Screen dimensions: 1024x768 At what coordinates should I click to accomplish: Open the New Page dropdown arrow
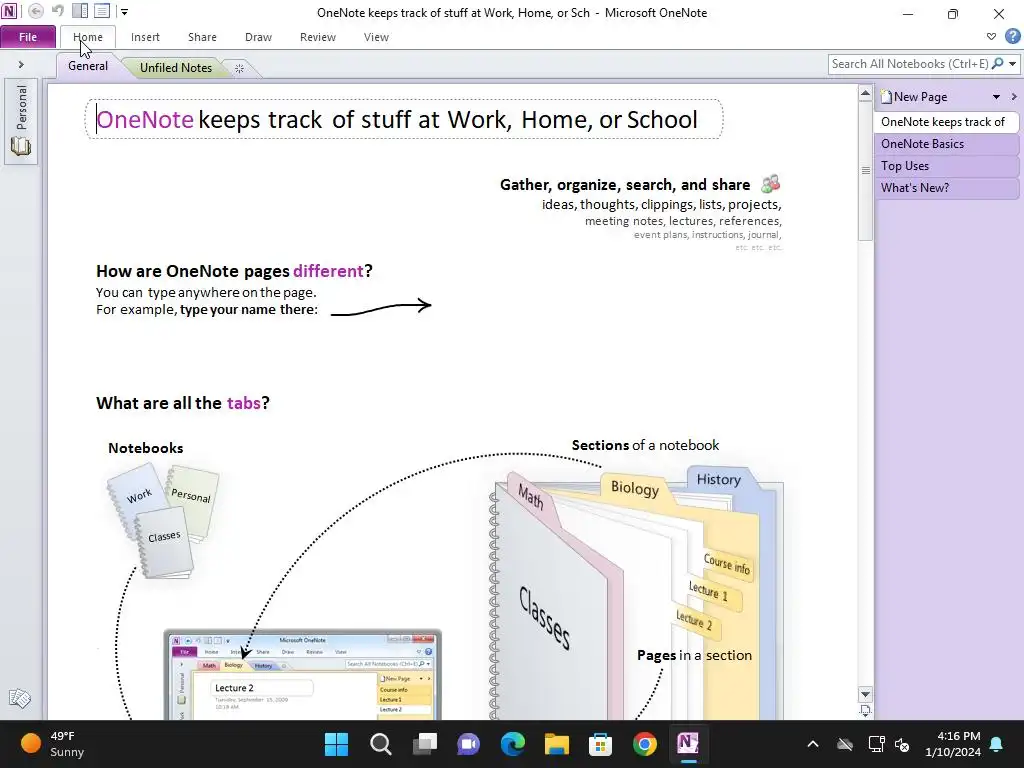click(997, 97)
